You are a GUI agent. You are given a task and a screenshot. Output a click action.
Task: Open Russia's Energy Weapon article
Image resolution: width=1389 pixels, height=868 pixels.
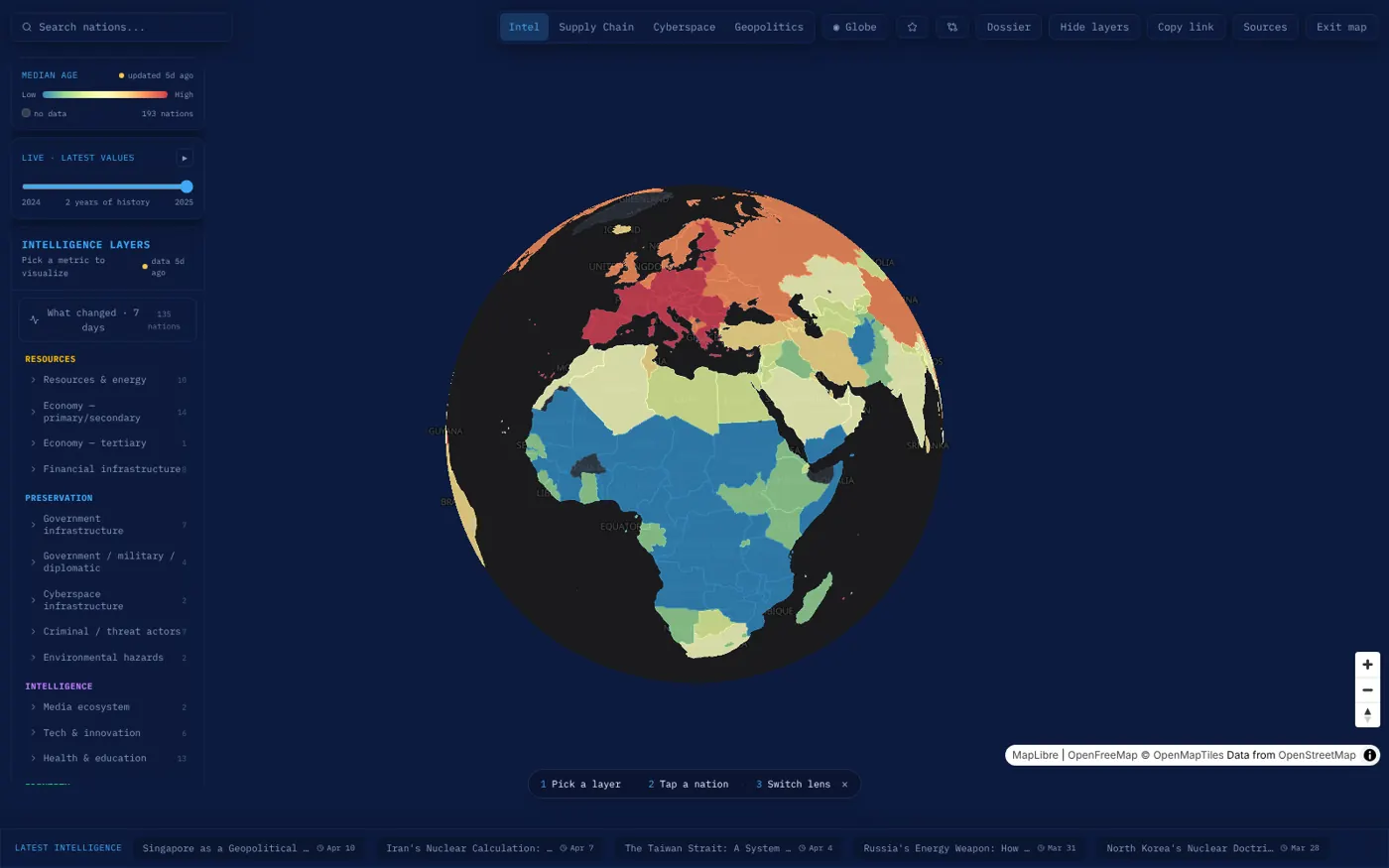coord(969,848)
